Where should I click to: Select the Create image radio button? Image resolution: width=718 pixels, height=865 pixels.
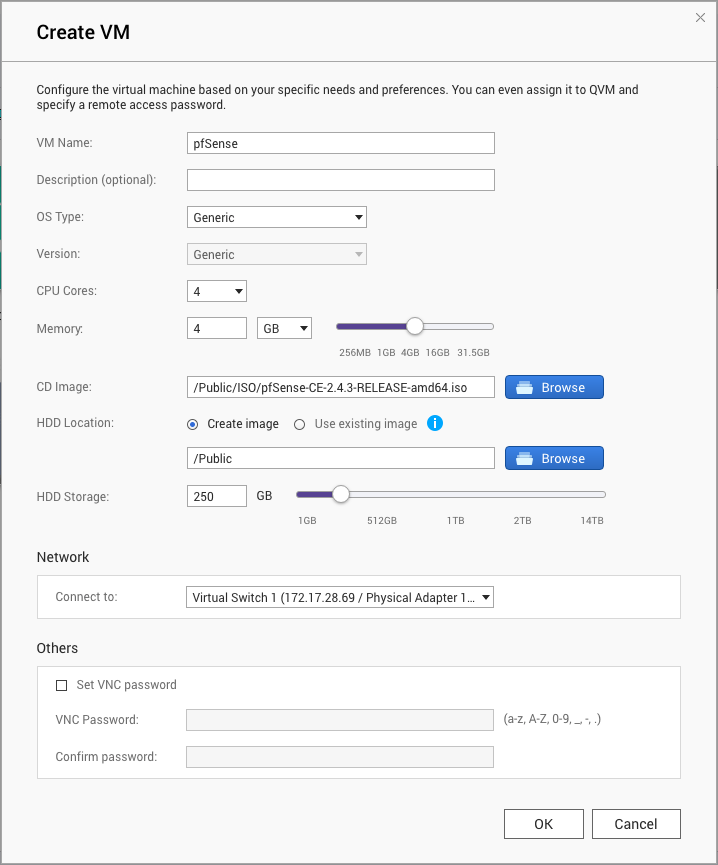tap(193, 424)
